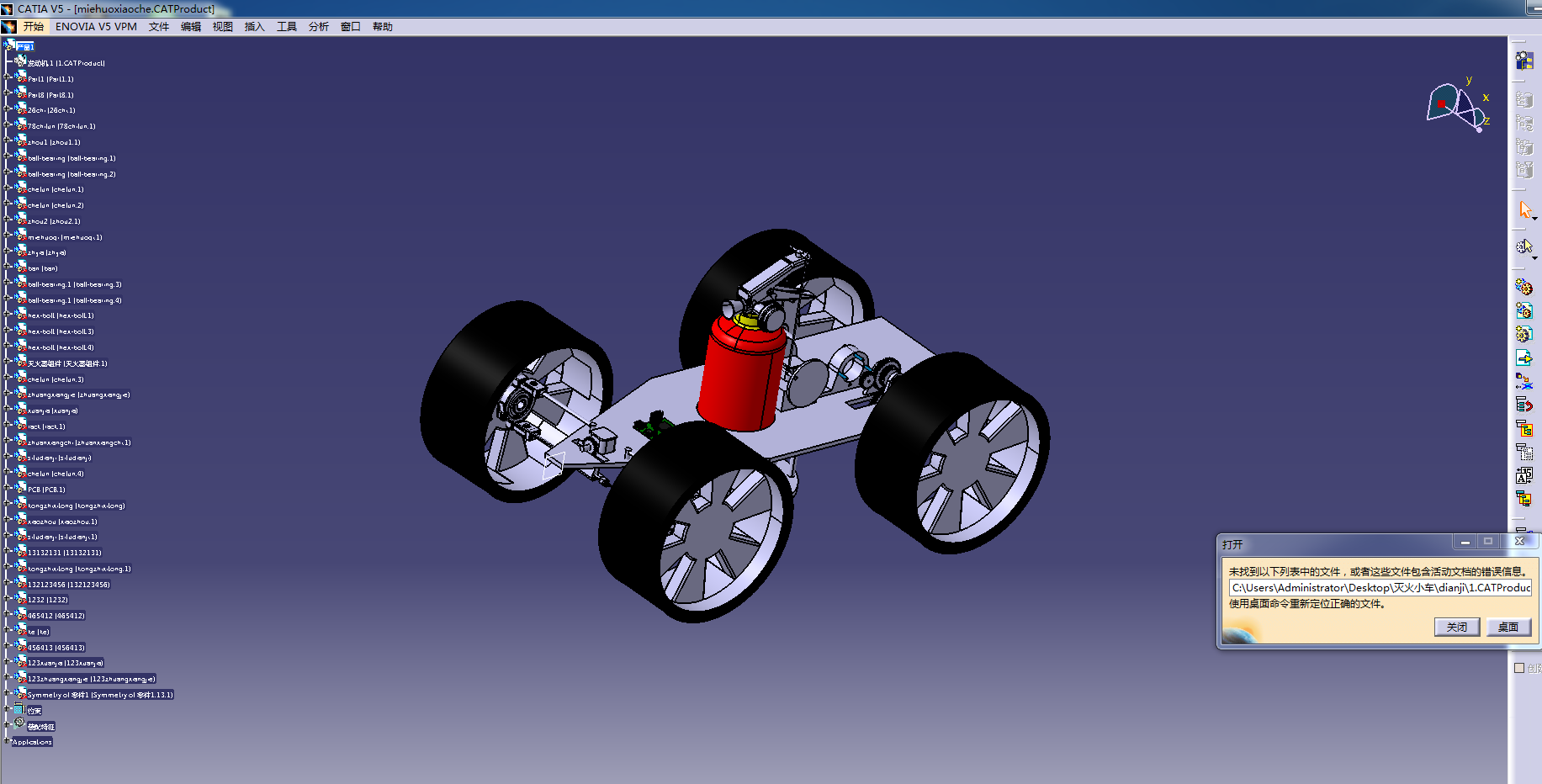
Task: Click the gear icon above the Applications node
Action: click(19, 724)
